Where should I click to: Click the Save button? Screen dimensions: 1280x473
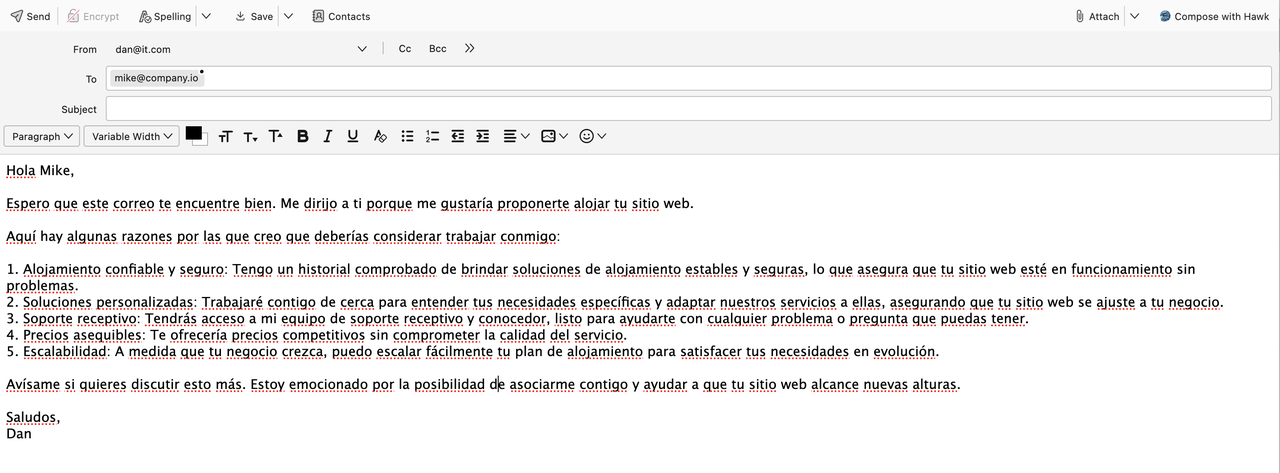(254, 16)
